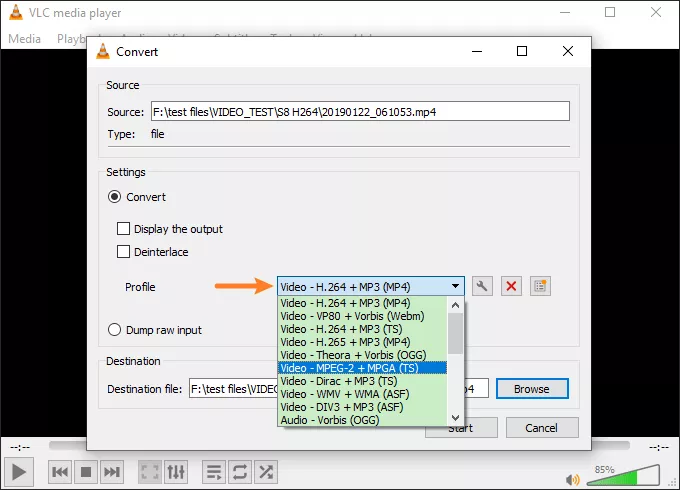Toggle the playlist view icon
The width and height of the screenshot is (680, 490).
coord(214,472)
